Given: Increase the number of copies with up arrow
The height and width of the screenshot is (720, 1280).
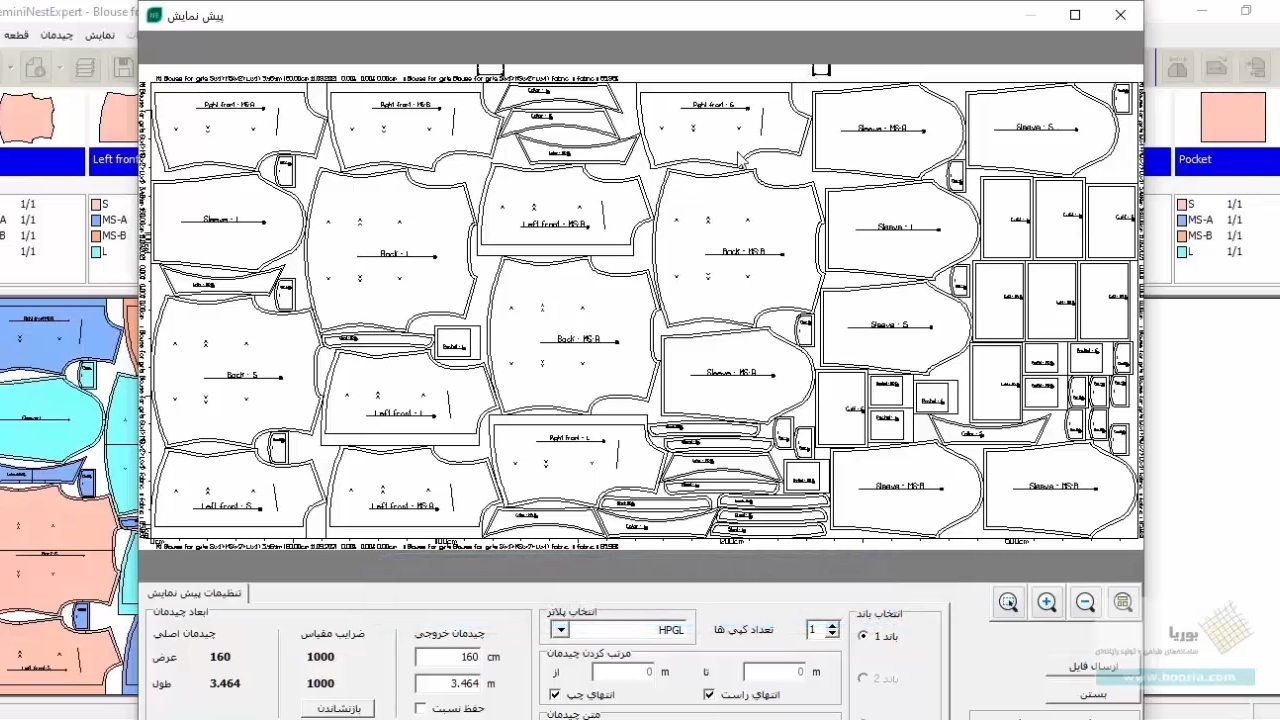Looking at the screenshot, I should [x=833, y=625].
